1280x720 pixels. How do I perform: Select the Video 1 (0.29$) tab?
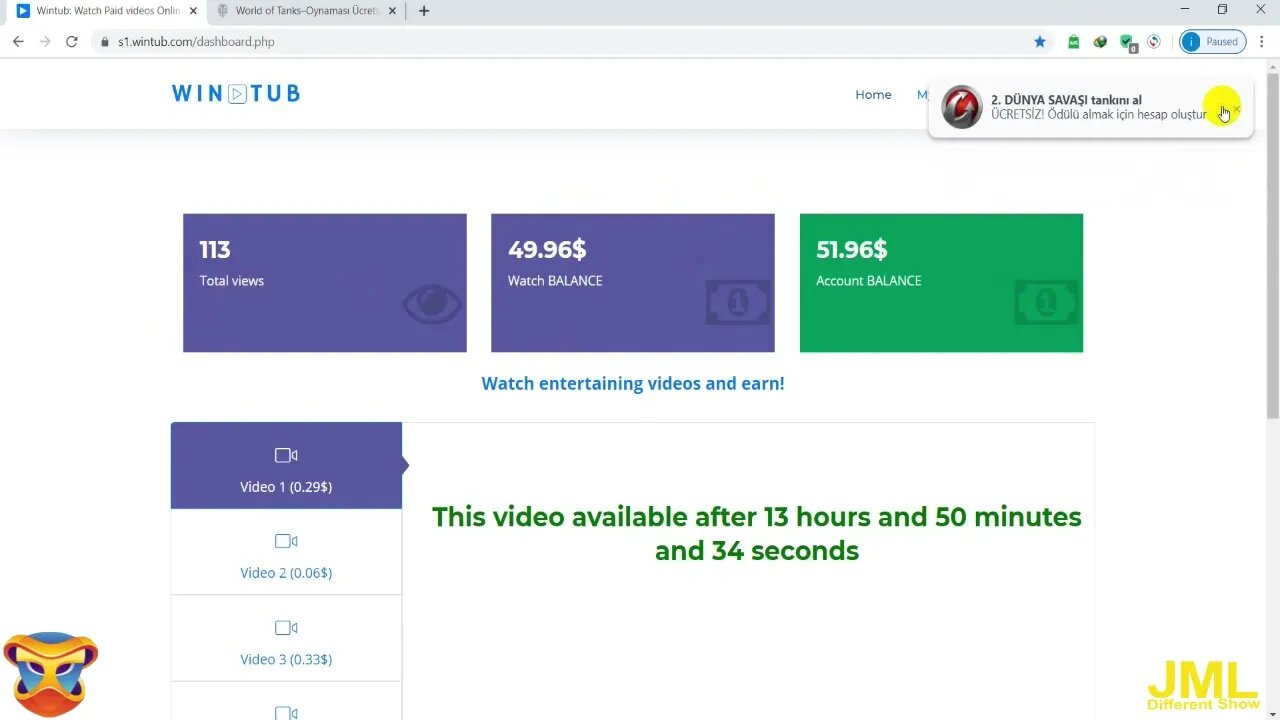coord(286,466)
